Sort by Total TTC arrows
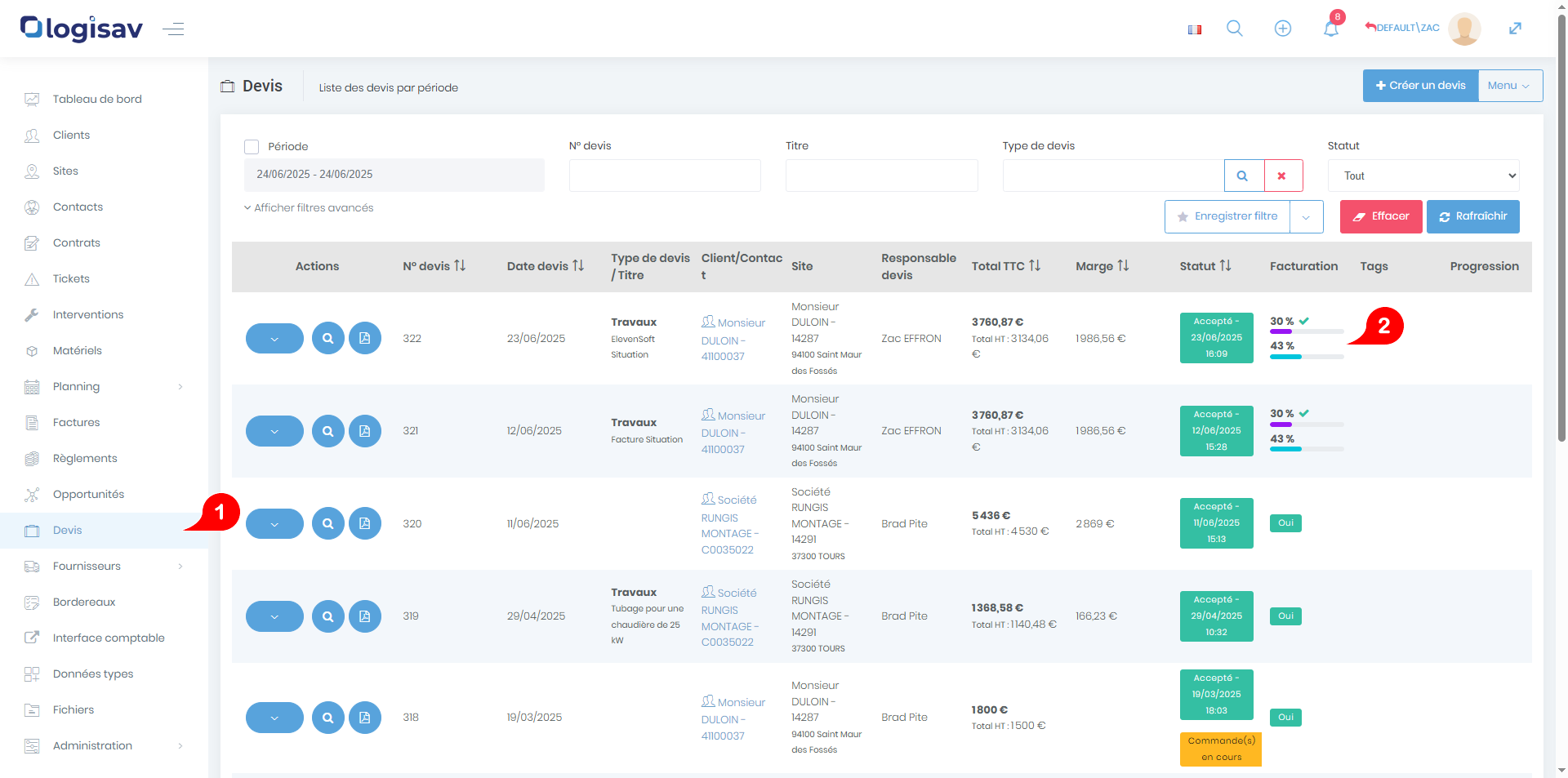Image resolution: width=1568 pixels, height=778 pixels. [x=1035, y=266]
